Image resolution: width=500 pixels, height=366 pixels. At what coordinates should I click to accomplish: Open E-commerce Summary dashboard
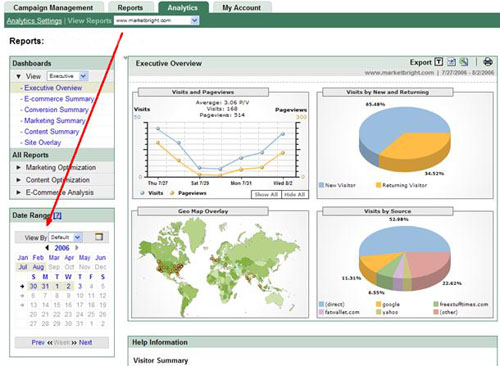(59, 99)
